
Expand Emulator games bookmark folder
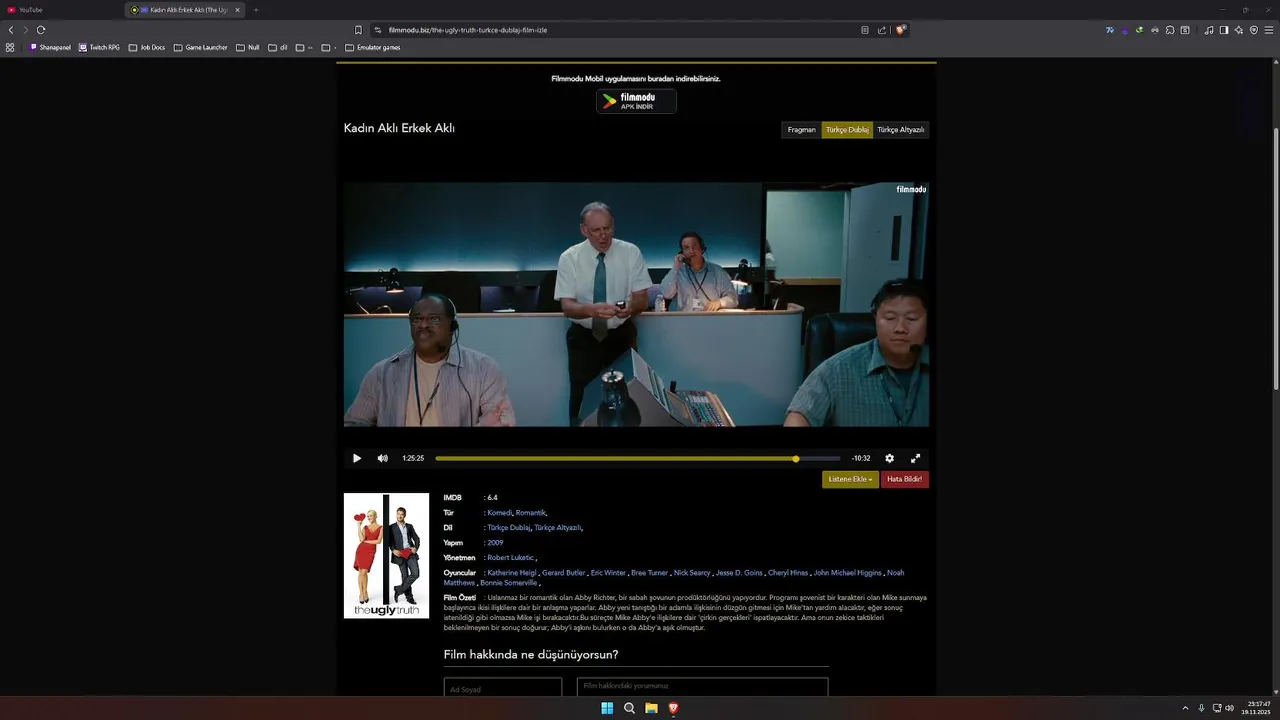pyautogui.click(x=373, y=47)
